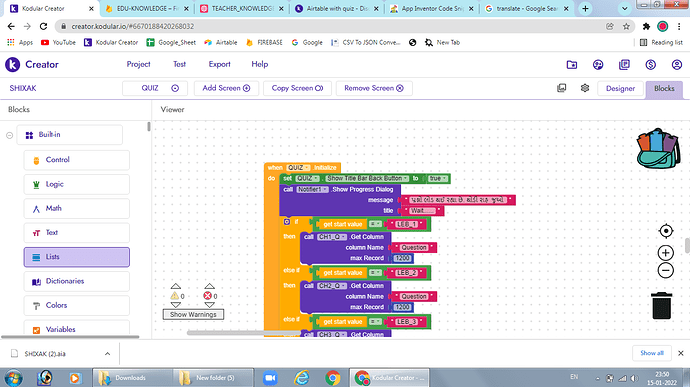The height and width of the screenshot is (387, 690).
Task: Open the Export menu
Action: (219, 64)
